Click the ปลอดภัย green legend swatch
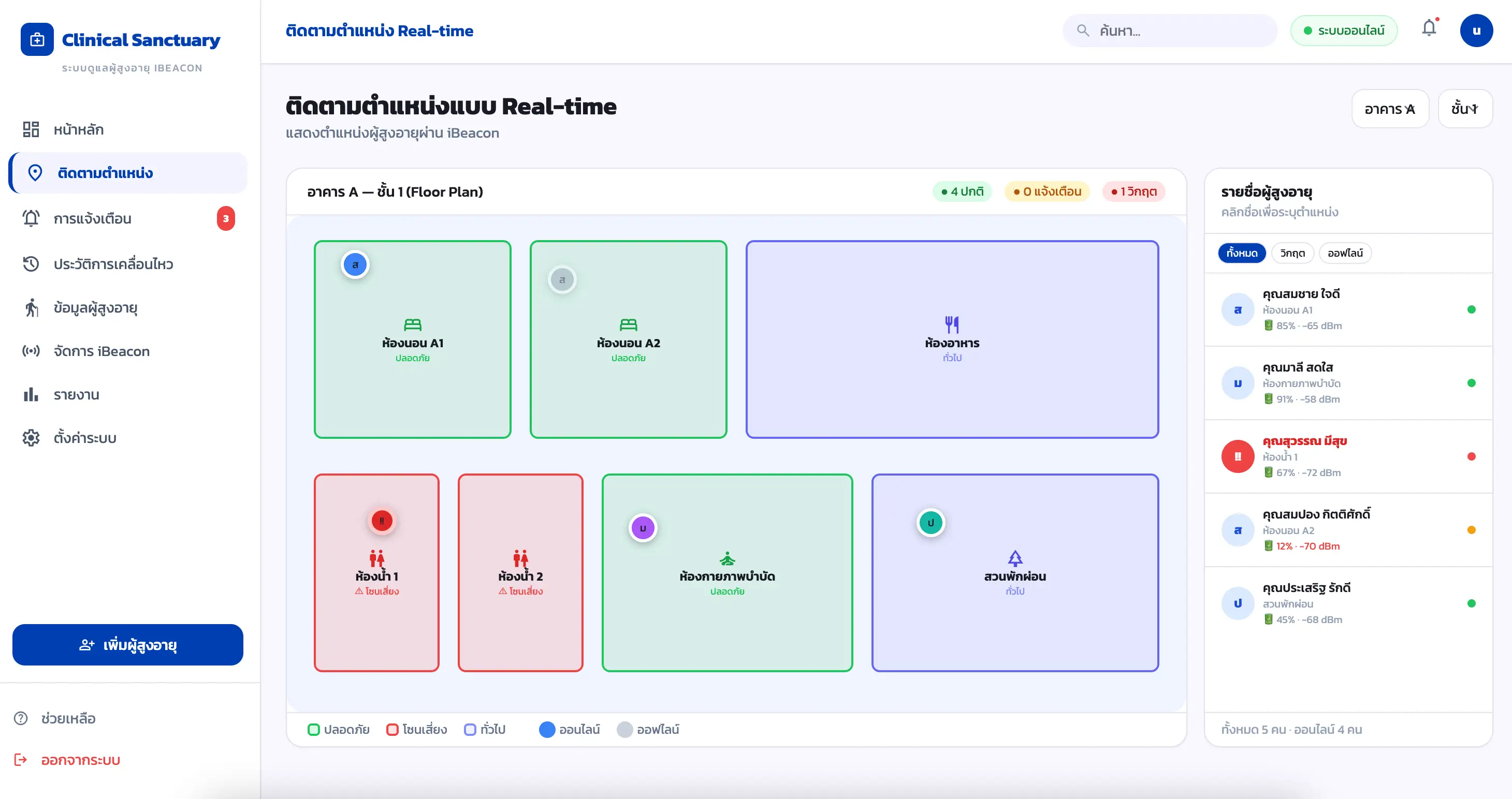 tap(313, 729)
